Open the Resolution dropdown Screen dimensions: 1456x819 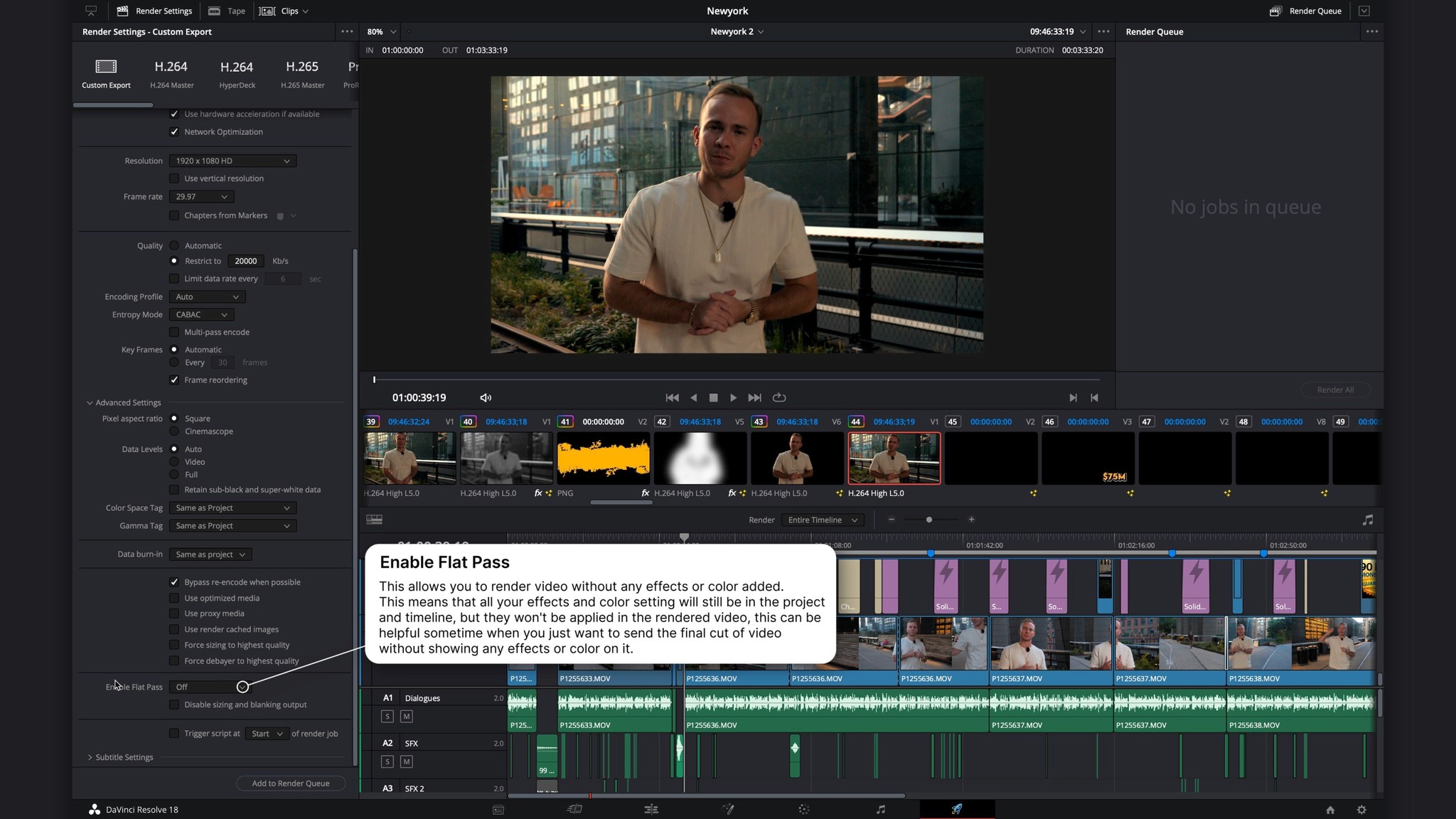232,161
